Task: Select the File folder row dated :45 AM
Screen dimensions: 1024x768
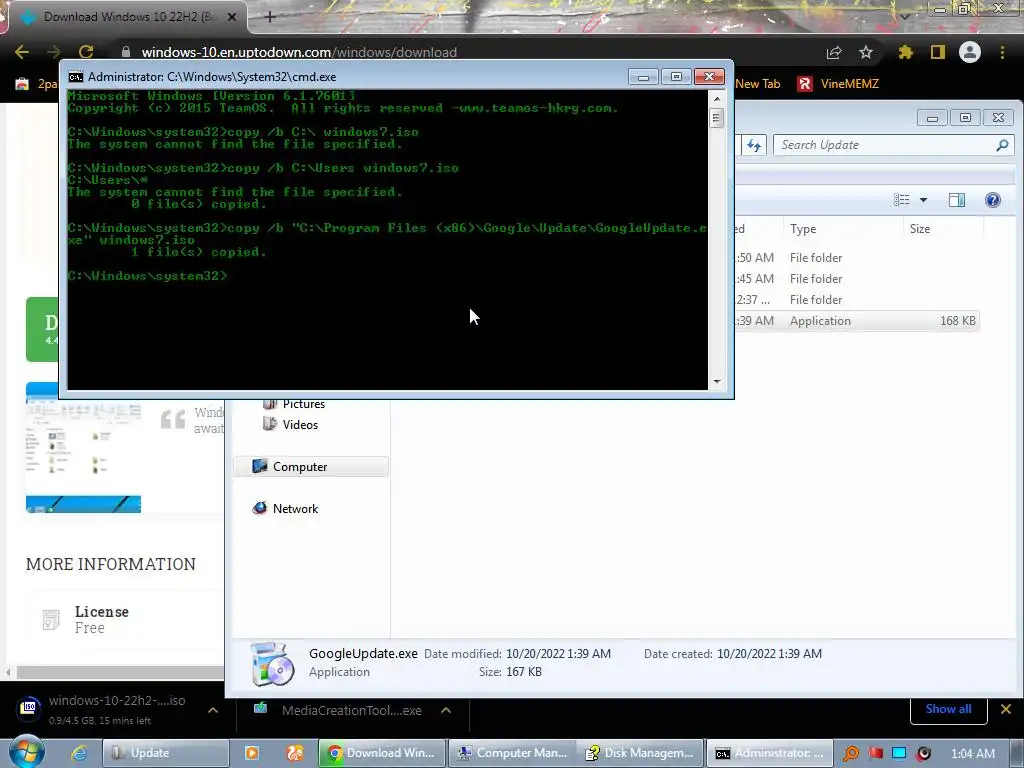Action: point(857,278)
